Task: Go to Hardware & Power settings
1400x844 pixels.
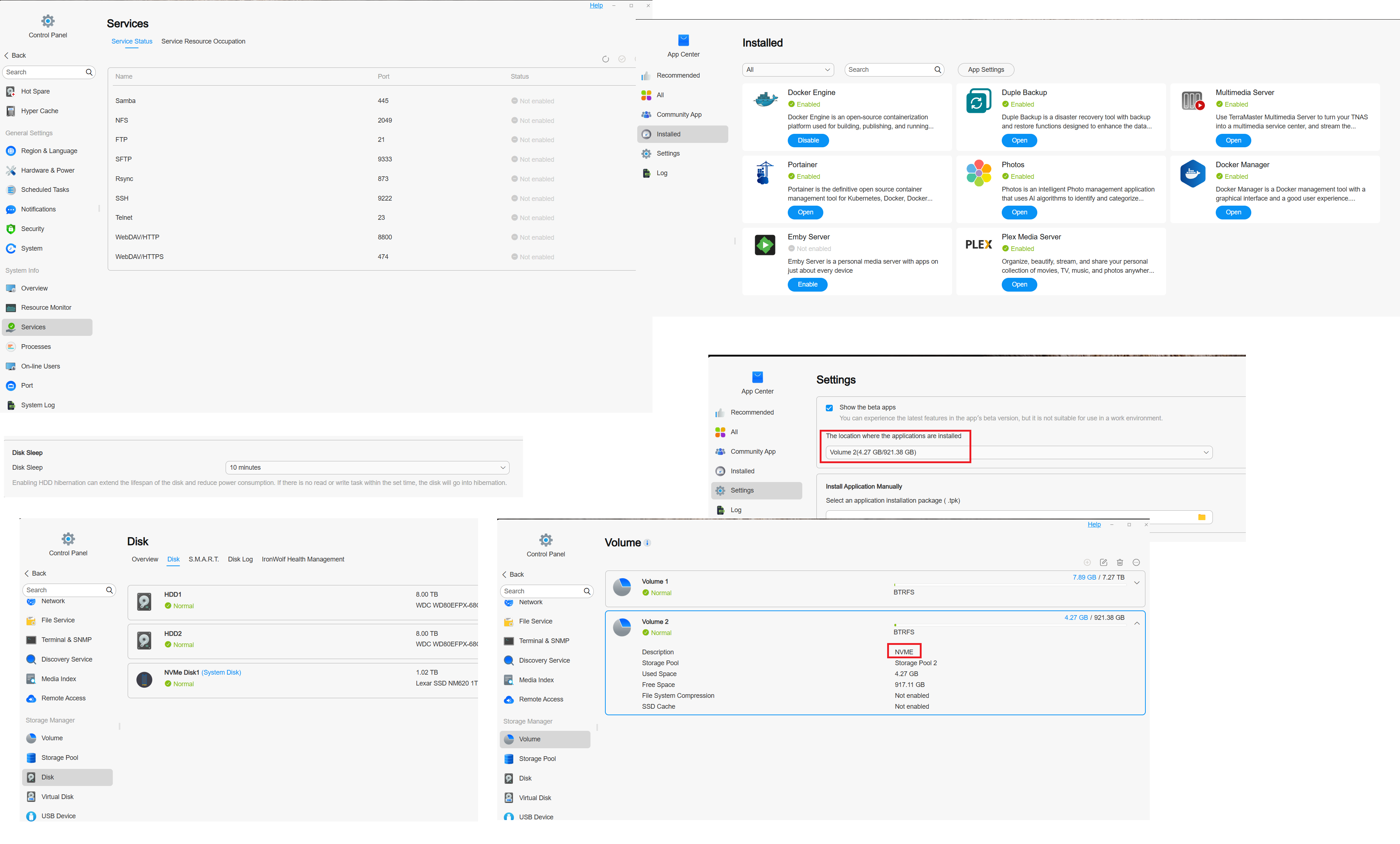Action: [48, 170]
